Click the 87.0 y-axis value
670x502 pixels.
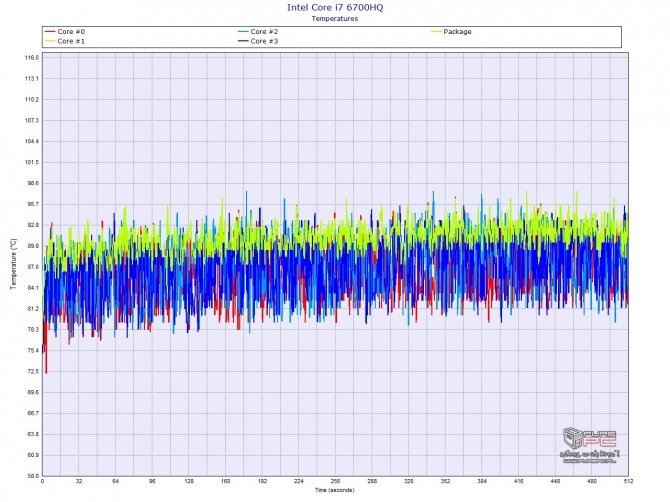32,267
